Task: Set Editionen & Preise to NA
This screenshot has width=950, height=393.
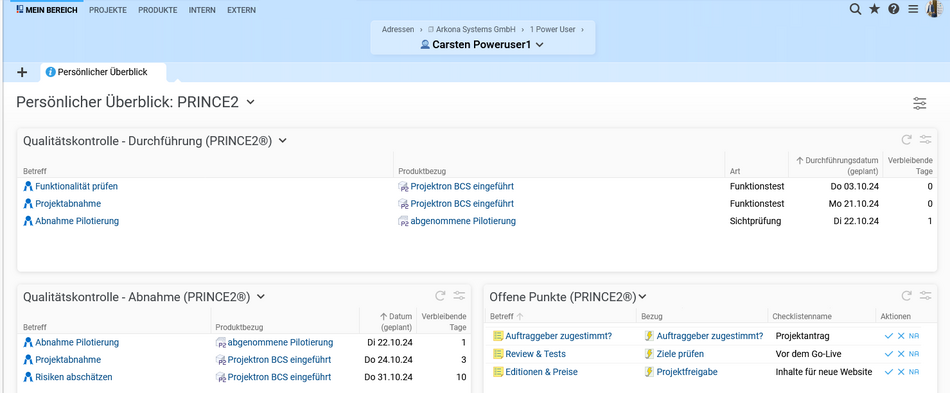Action: click(x=914, y=372)
